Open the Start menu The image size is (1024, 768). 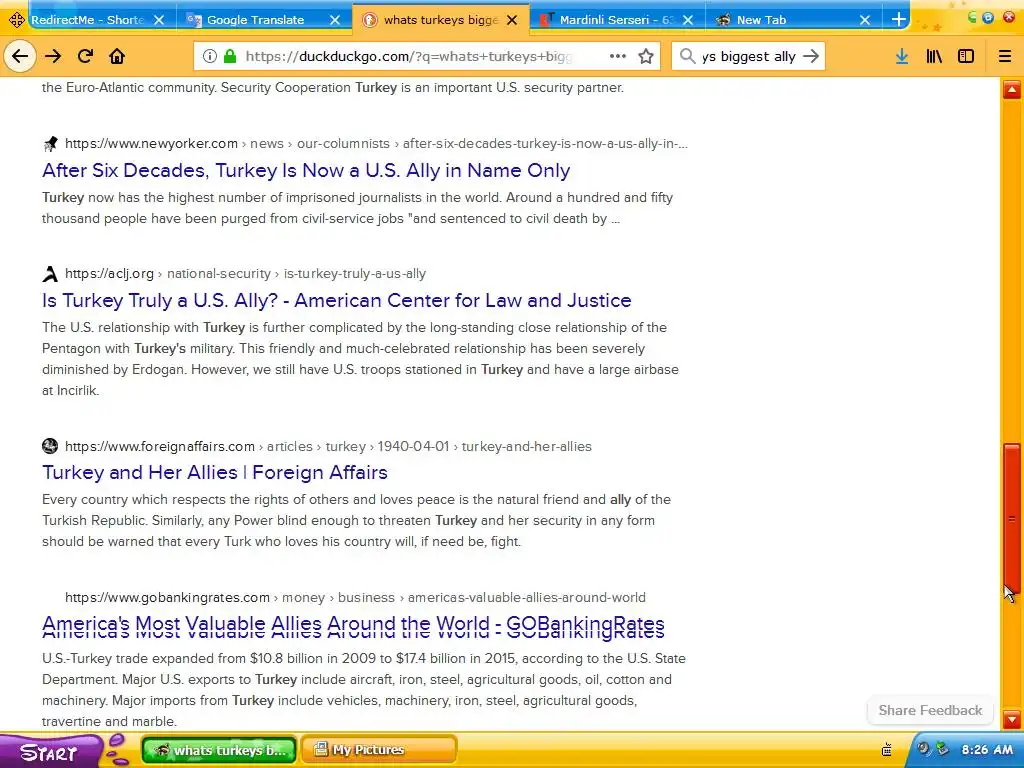52,751
